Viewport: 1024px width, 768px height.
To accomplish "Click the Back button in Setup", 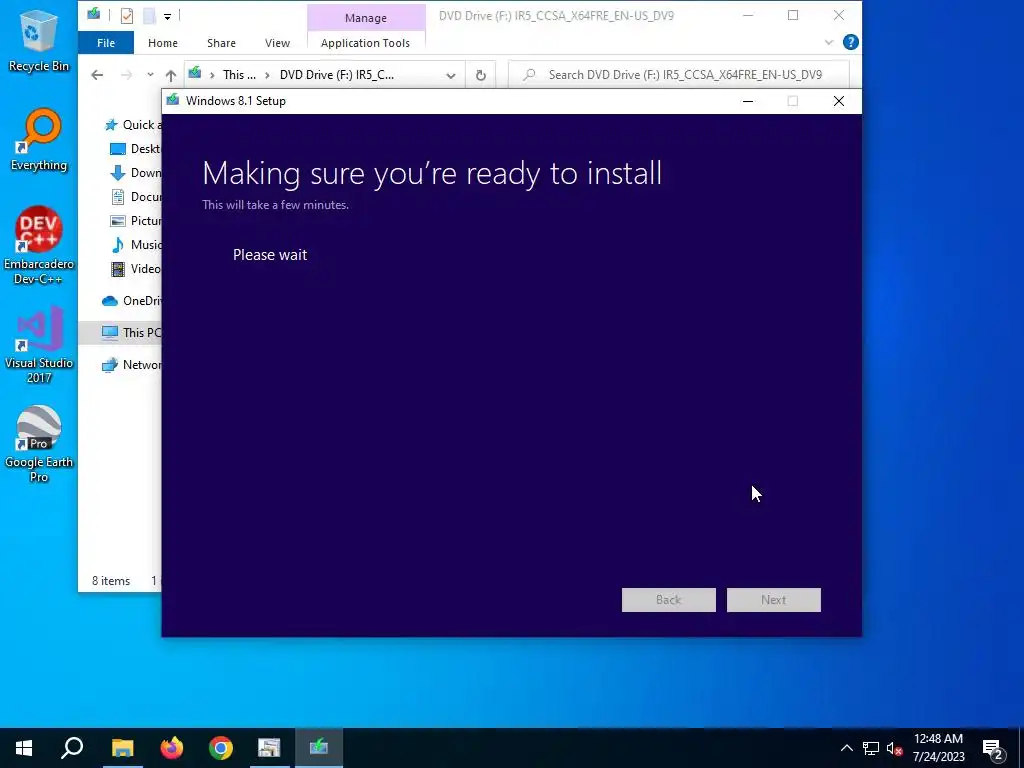I will [x=669, y=600].
